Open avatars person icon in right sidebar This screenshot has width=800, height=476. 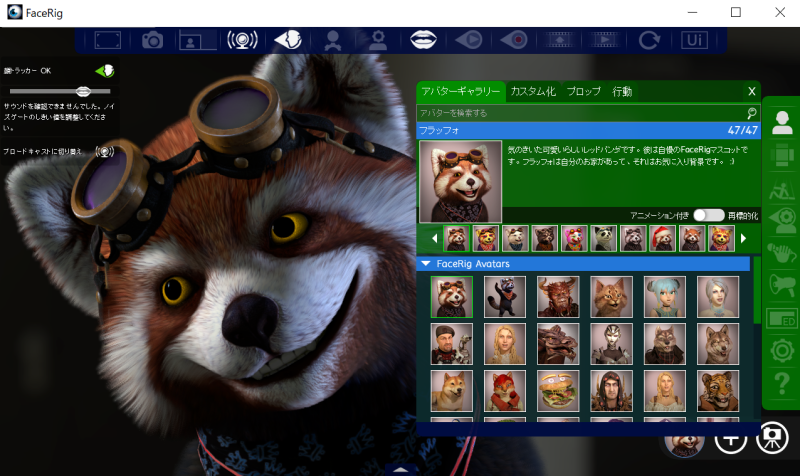coord(782,123)
